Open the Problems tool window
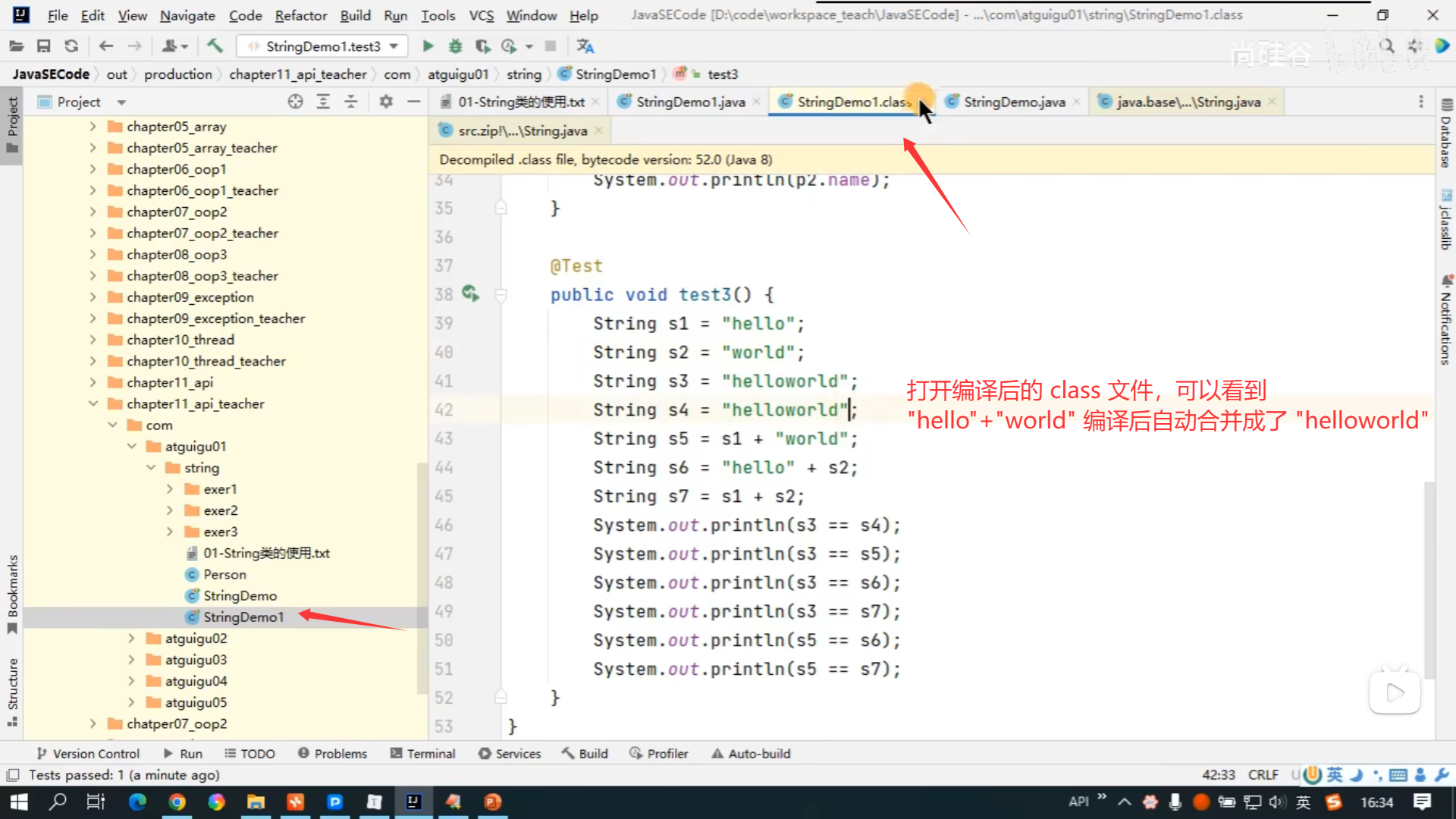This screenshot has width=1456, height=819. (332, 754)
